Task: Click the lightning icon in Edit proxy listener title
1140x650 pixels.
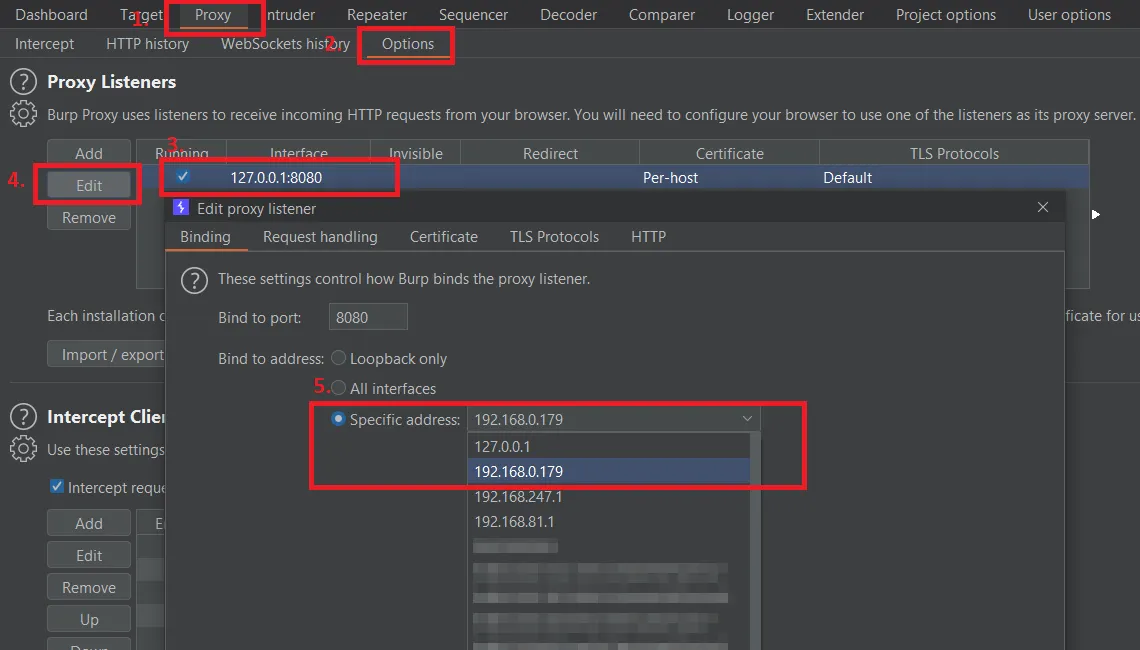Action: coord(181,208)
